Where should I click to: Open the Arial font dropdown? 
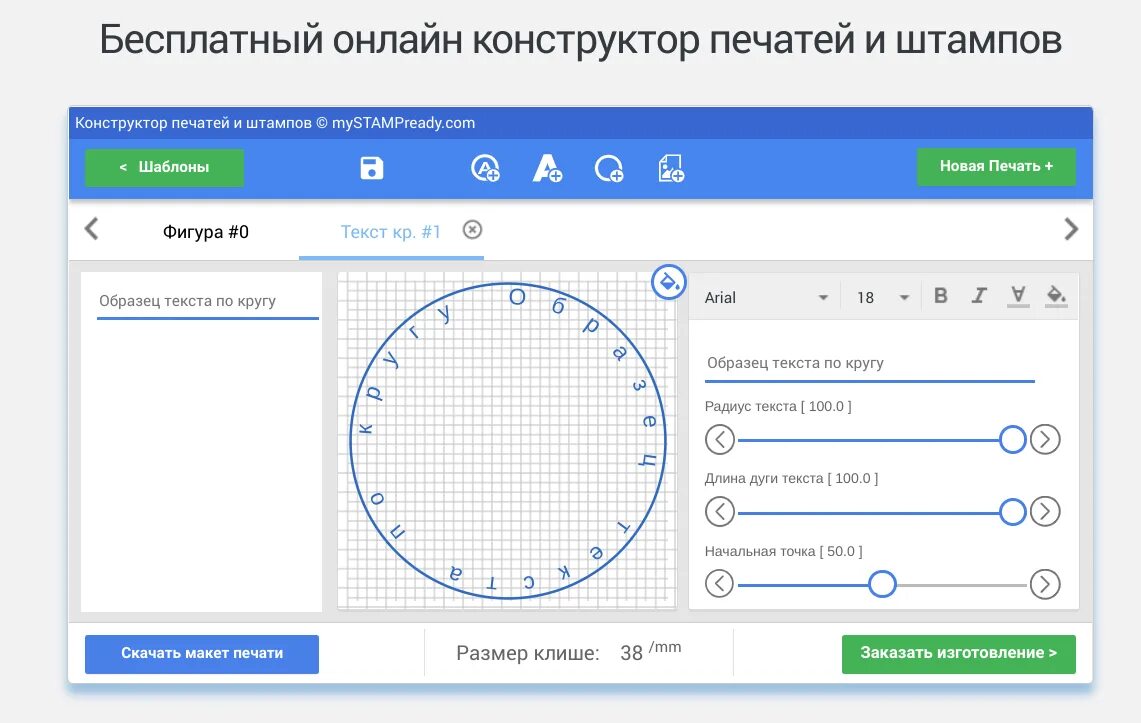(x=766, y=297)
